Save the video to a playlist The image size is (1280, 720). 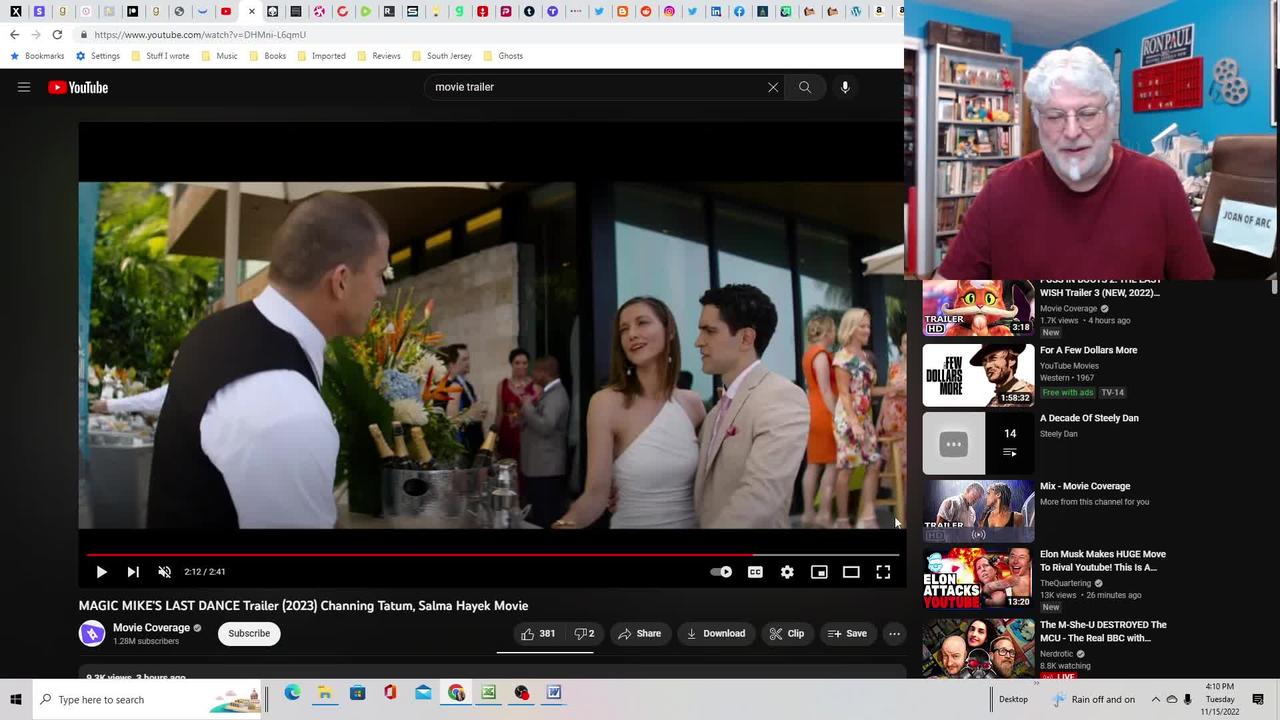pyautogui.click(x=848, y=633)
